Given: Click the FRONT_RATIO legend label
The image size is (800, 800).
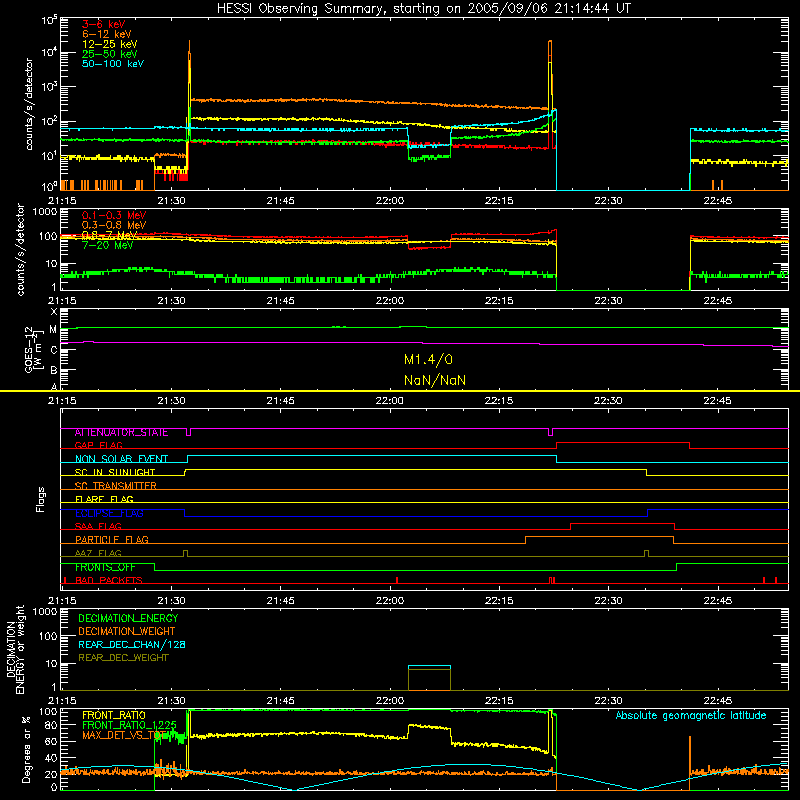Looking at the screenshot, I should [x=114, y=715].
